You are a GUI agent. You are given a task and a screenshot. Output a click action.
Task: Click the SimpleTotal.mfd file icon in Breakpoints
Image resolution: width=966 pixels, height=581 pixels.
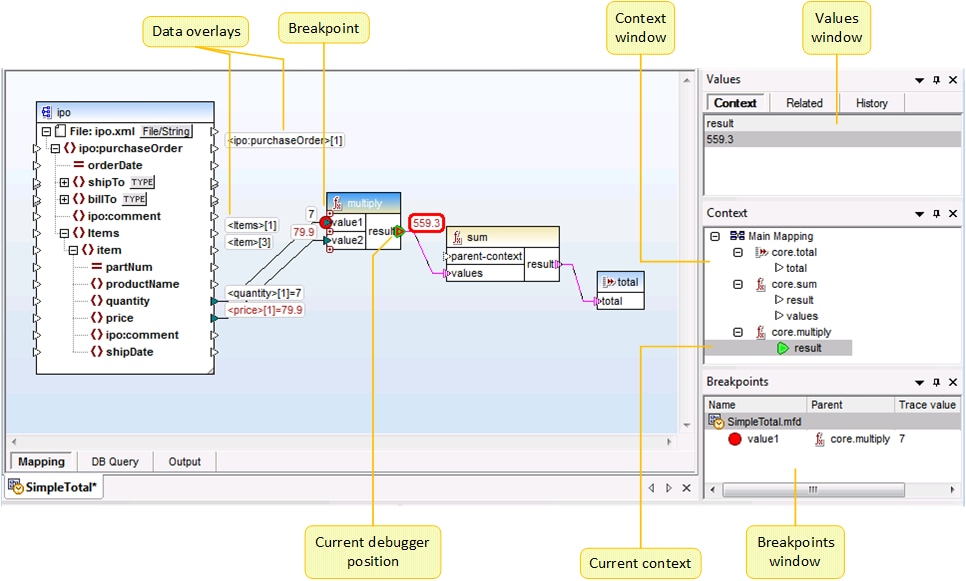[716, 423]
